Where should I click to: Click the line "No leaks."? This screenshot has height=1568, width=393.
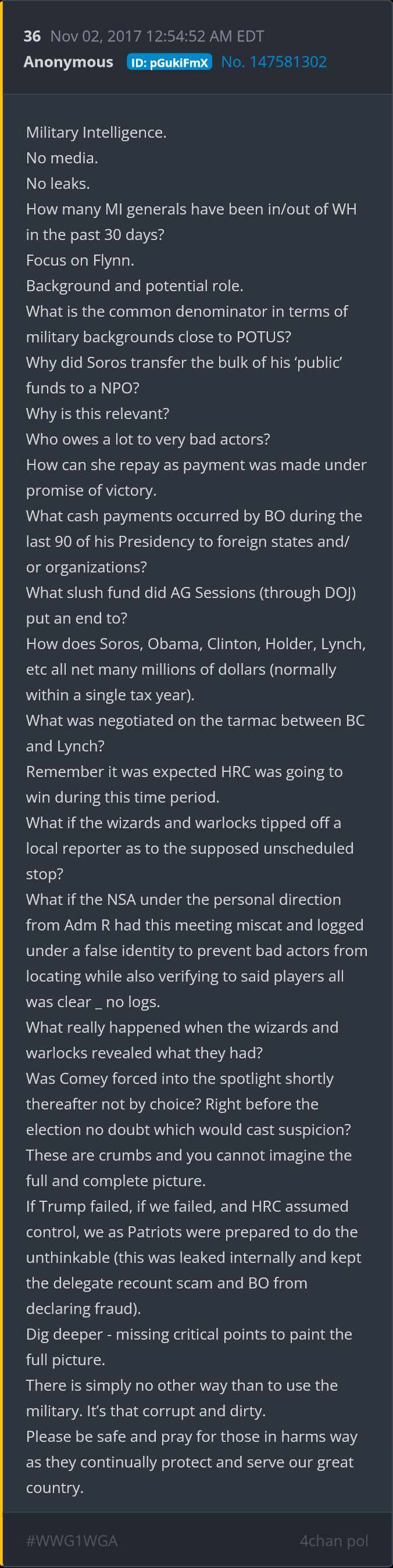click(58, 184)
